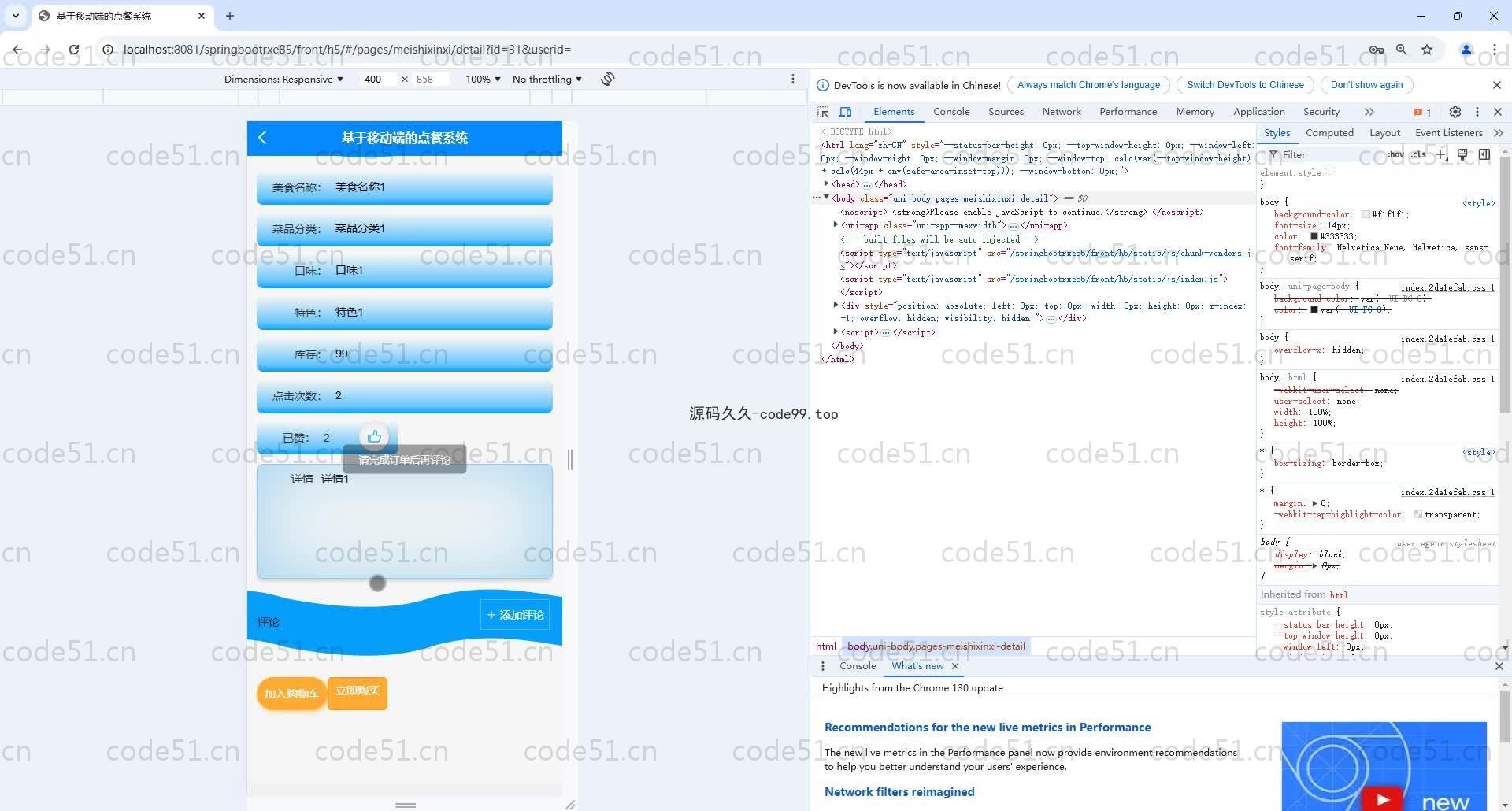This screenshot has width=1512, height=811.
Task: Switch to the Console tab
Action: point(951,112)
